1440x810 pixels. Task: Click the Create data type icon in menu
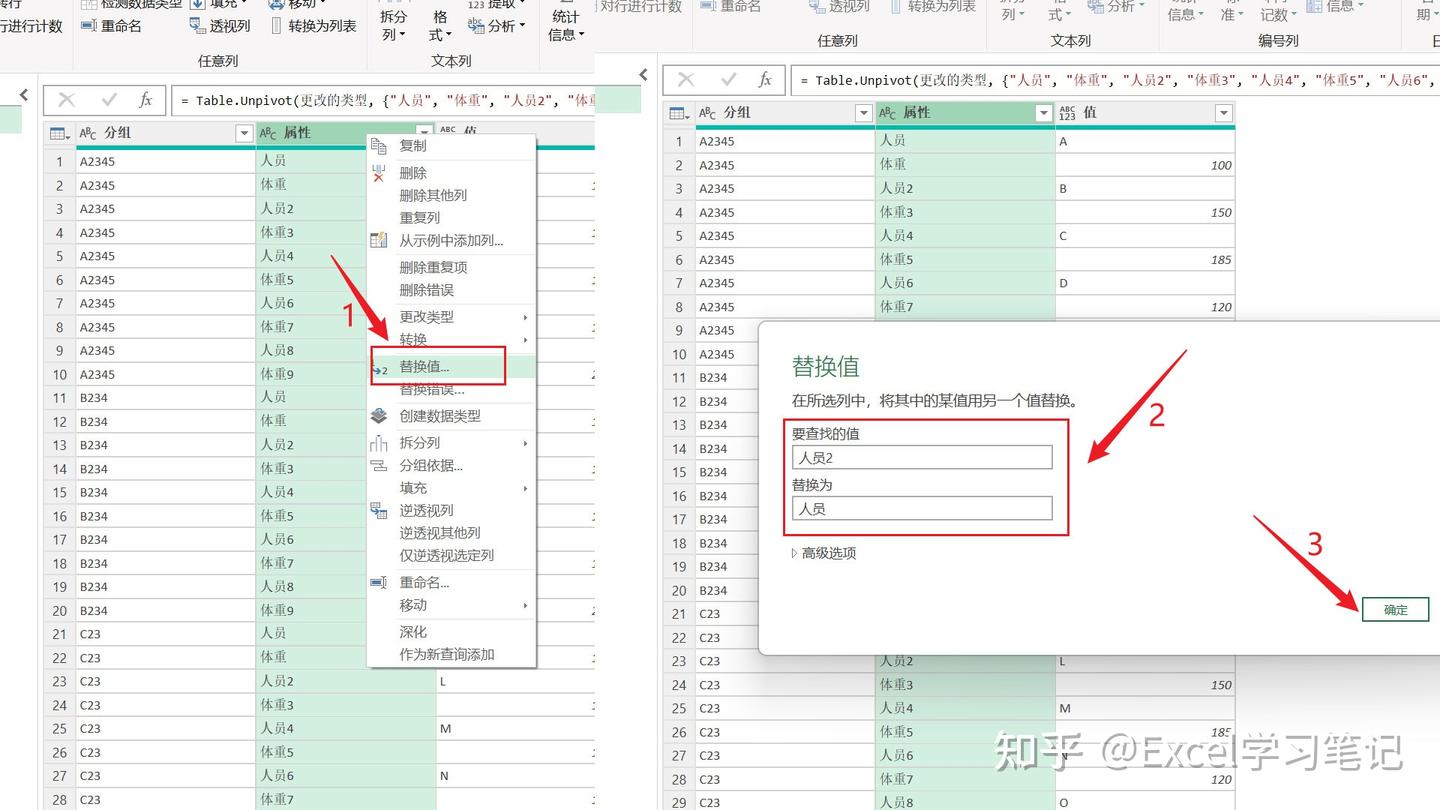coord(379,416)
